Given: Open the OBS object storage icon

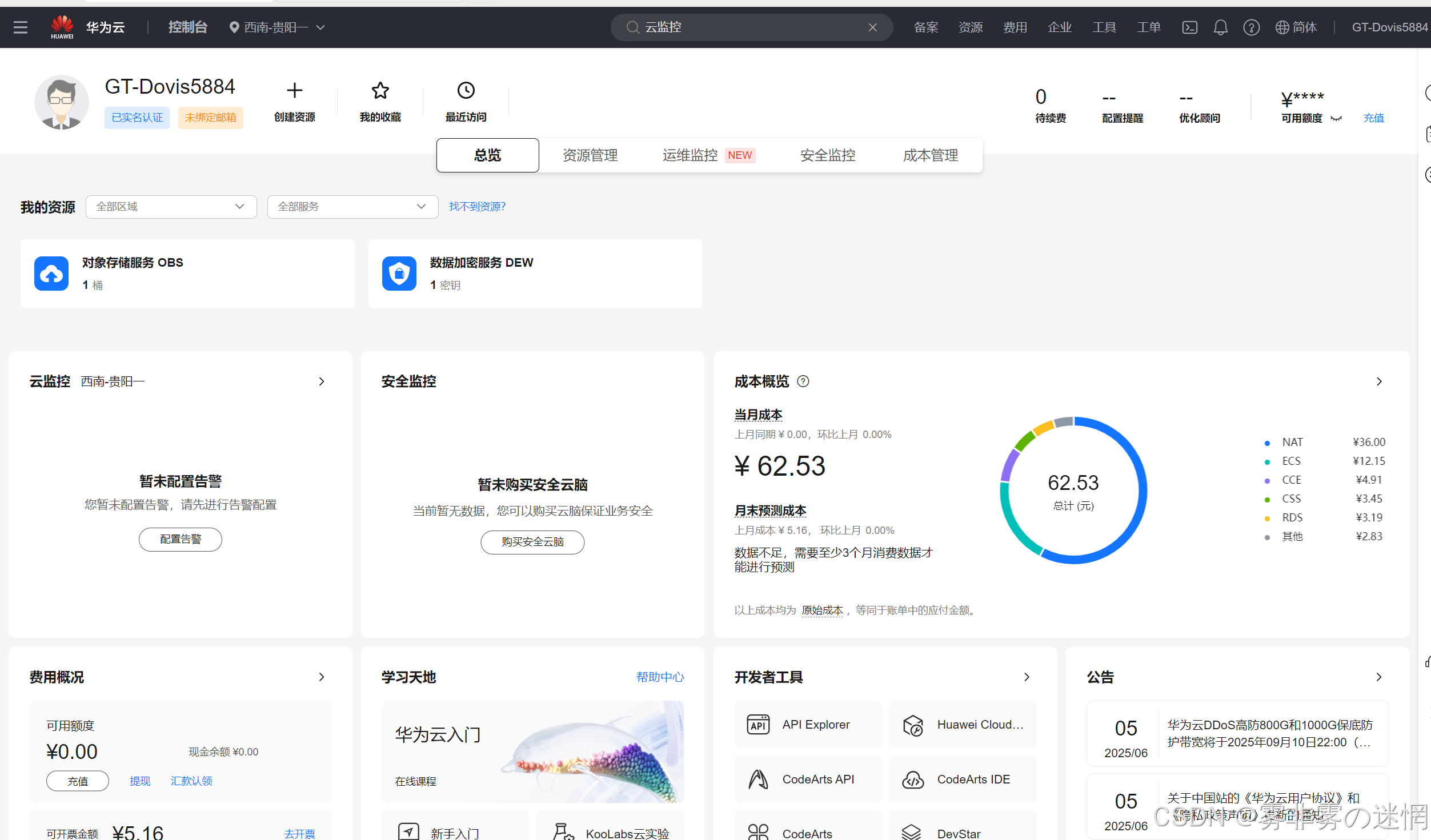Looking at the screenshot, I should tap(51, 274).
